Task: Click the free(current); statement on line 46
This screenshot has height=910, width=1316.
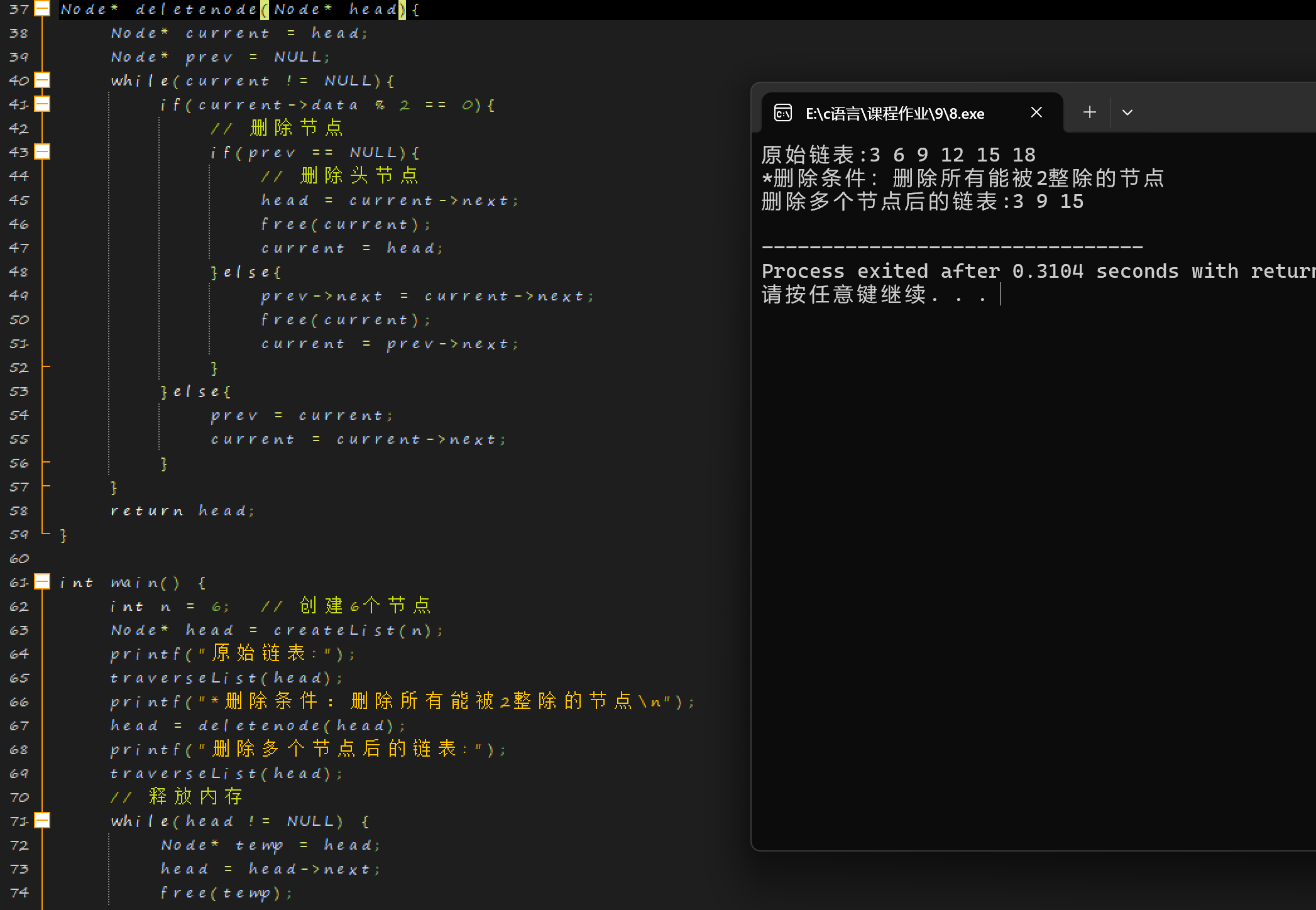Action: (346, 224)
